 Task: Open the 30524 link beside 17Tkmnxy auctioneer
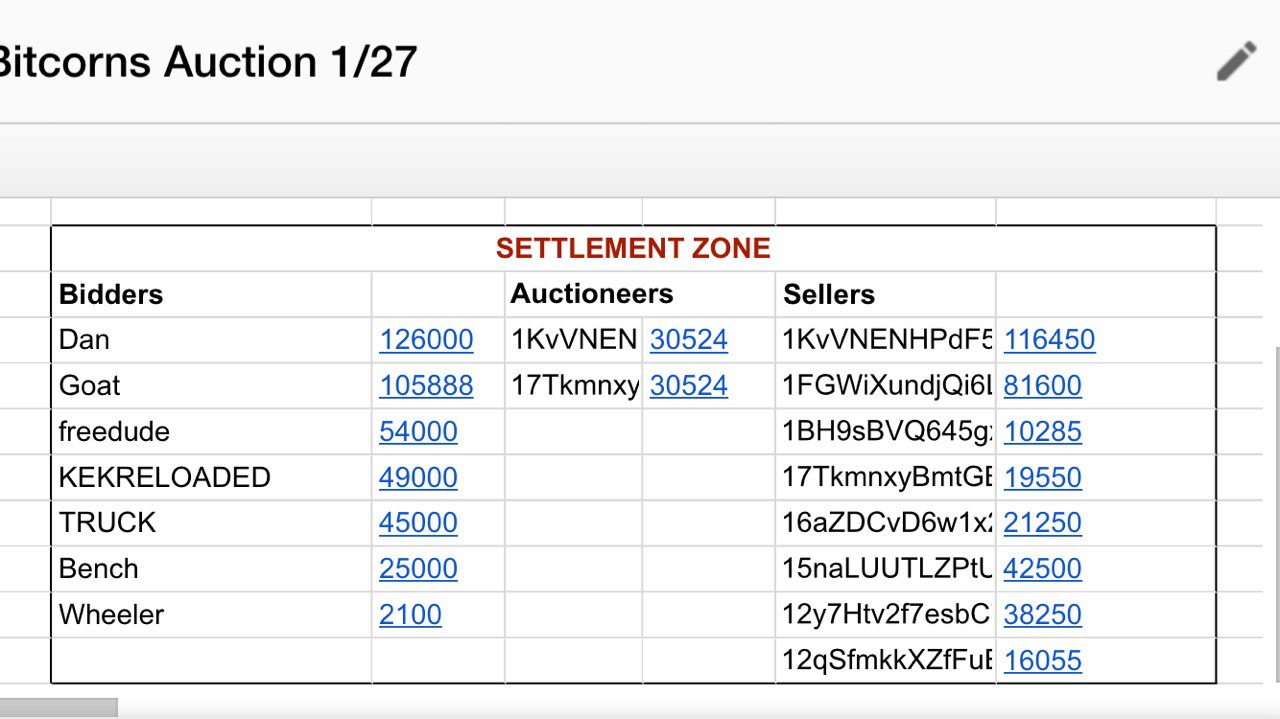pos(689,386)
